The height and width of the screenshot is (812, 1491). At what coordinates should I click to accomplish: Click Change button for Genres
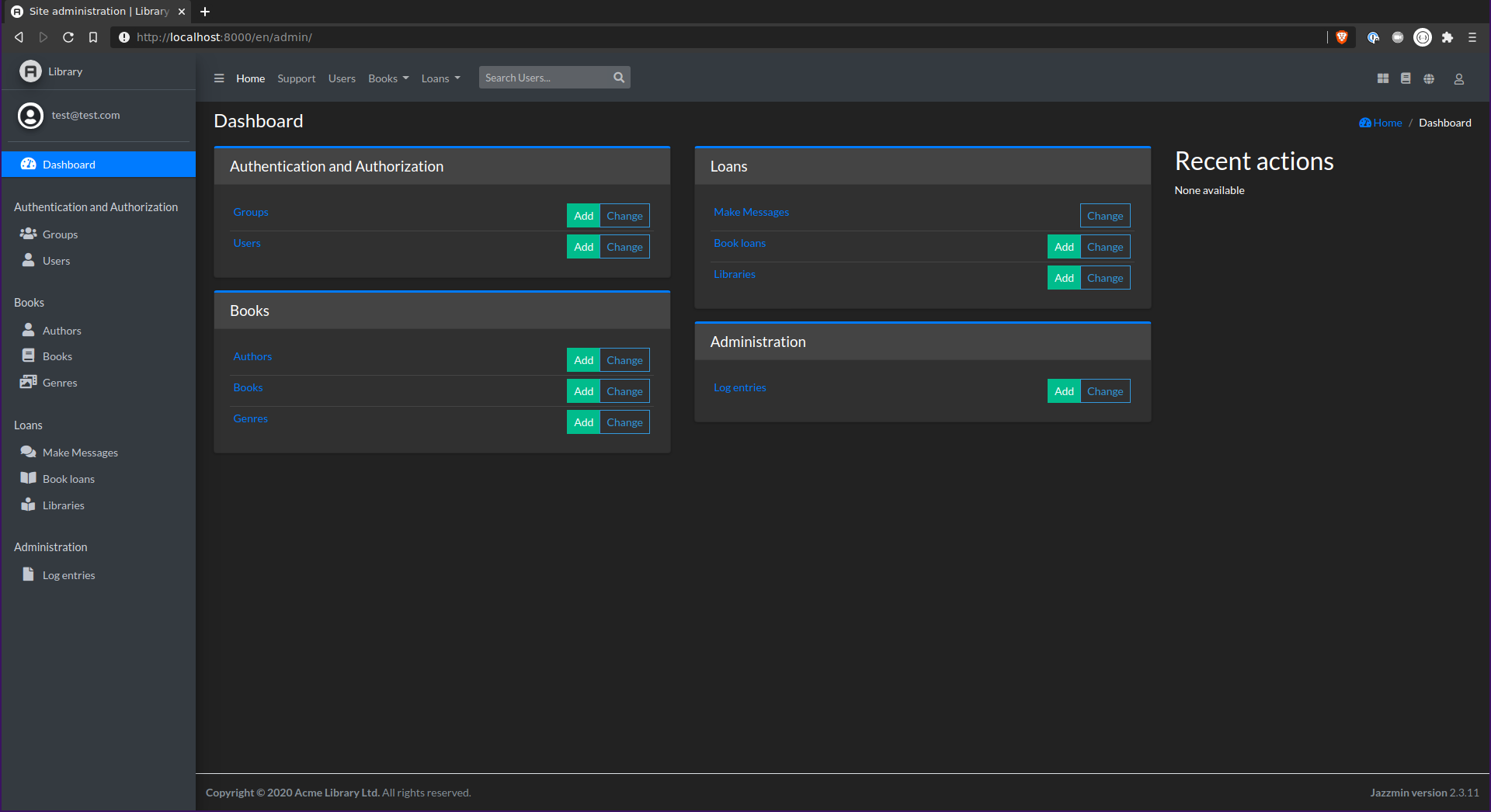tap(624, 422)
